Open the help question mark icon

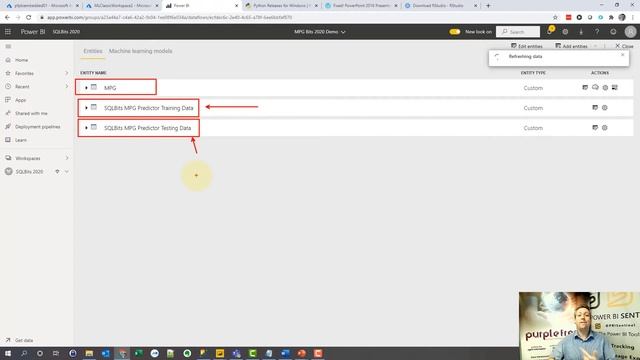(597, 32)
